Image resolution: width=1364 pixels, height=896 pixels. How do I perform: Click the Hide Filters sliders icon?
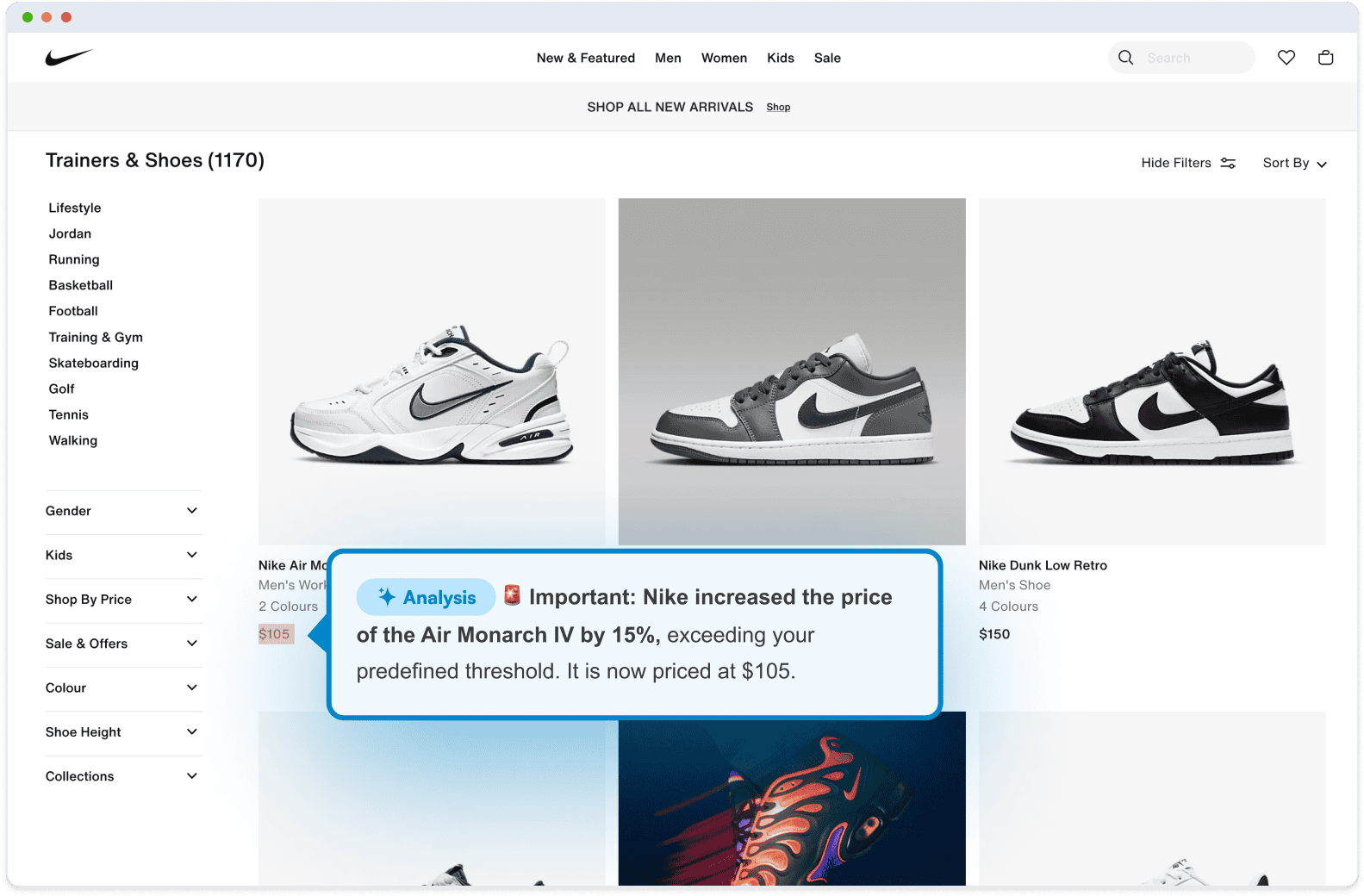coord(1228,163)
